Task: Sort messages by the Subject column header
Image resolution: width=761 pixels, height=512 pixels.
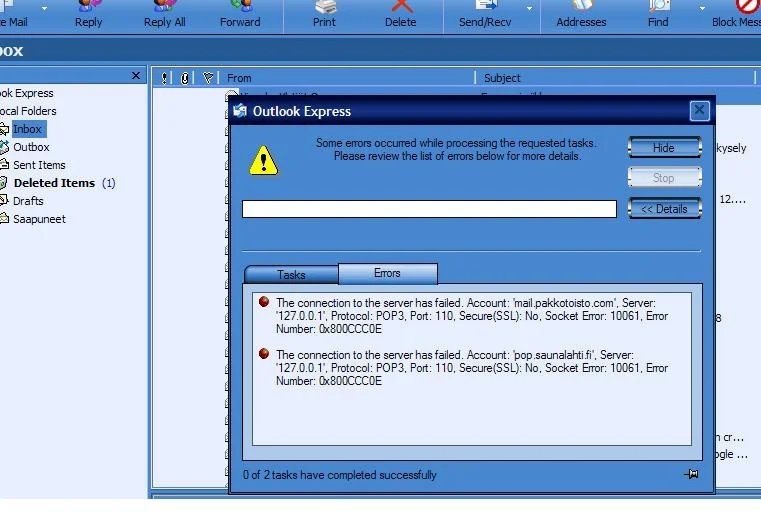Action: pos(502,78)
